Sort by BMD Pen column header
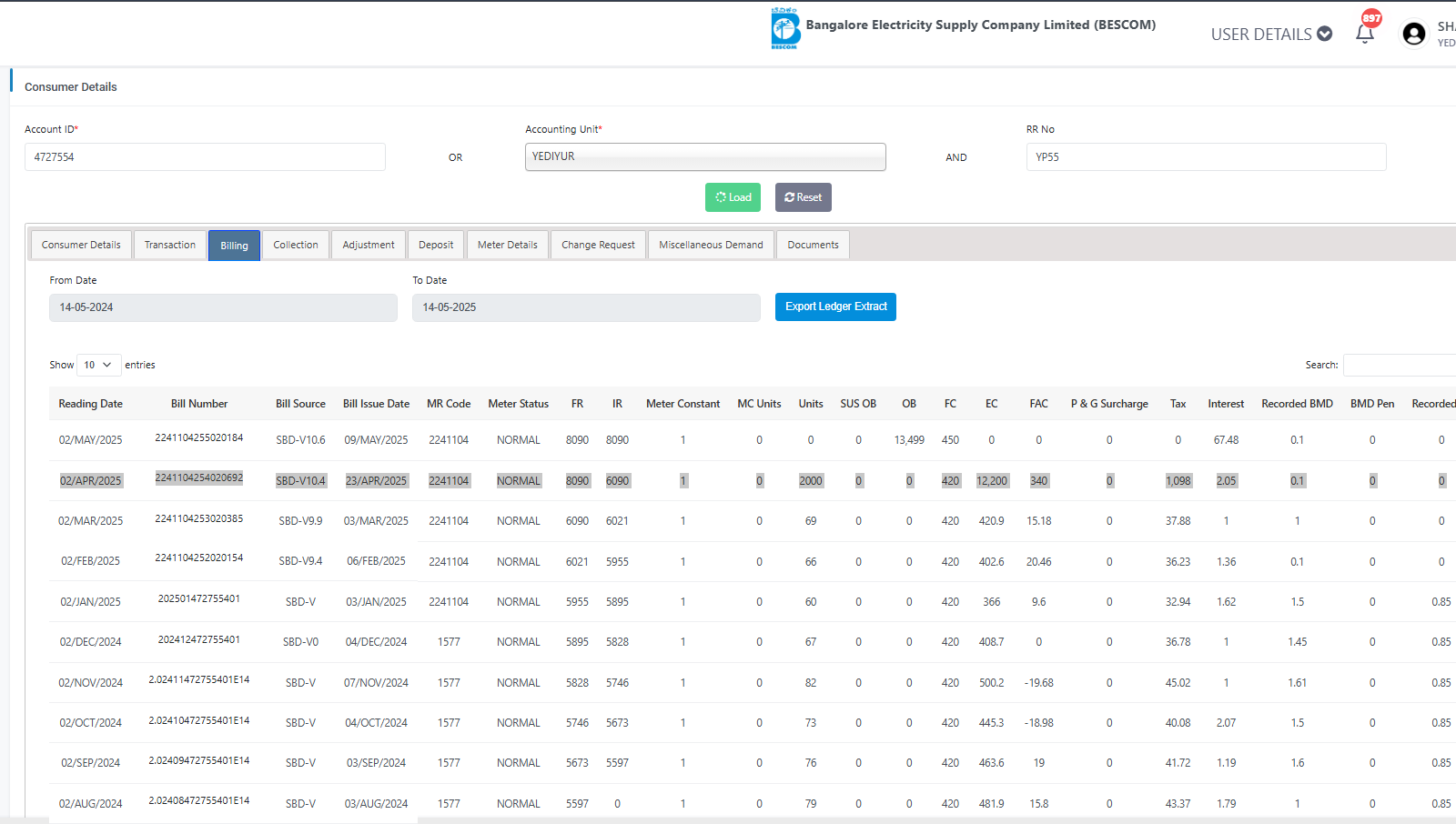 (x=1372, y=404)
